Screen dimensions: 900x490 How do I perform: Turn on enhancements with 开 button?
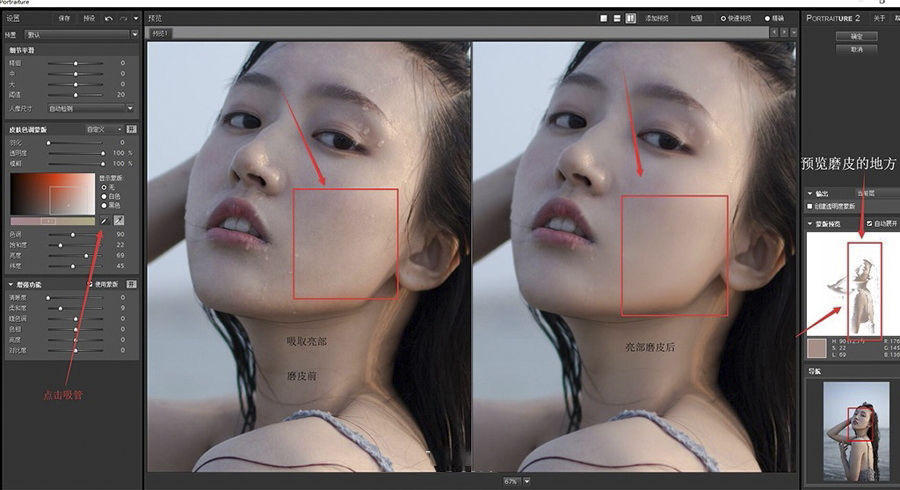coord(131,284)
